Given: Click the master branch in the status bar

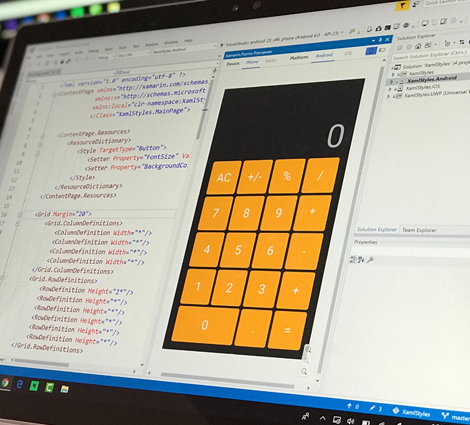Looking at the screenshot, I should pos(456,417).
